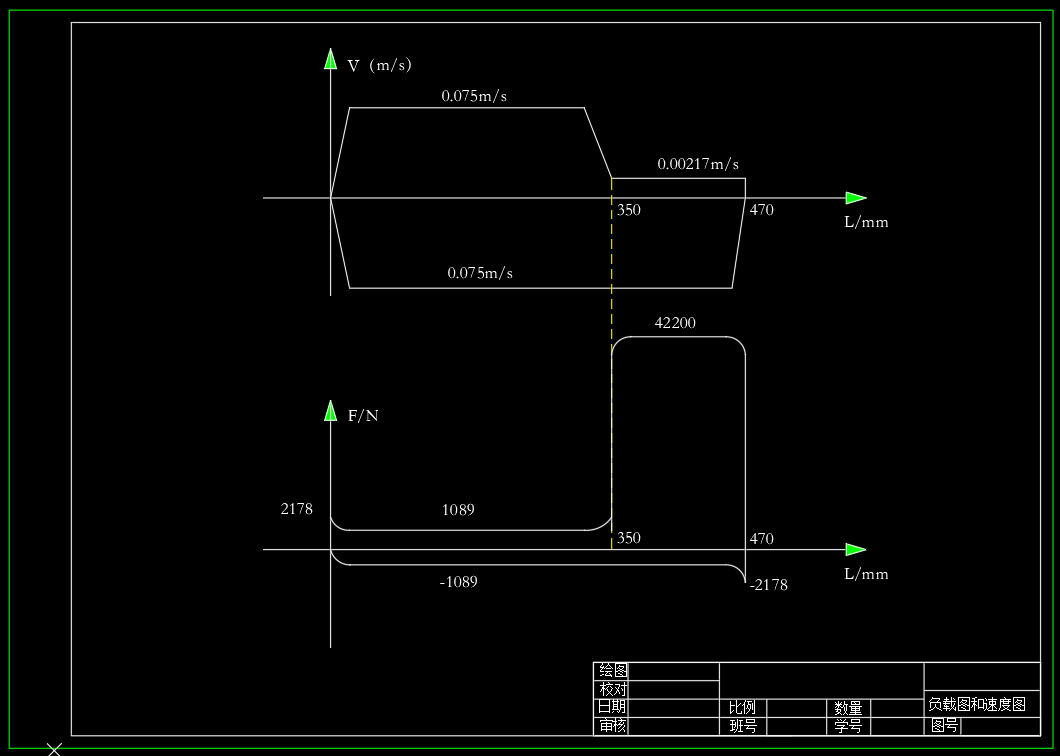Select the L/mm label of force chart
The height and width of the screenshot is (756, 1060).
tap(866, 573)
